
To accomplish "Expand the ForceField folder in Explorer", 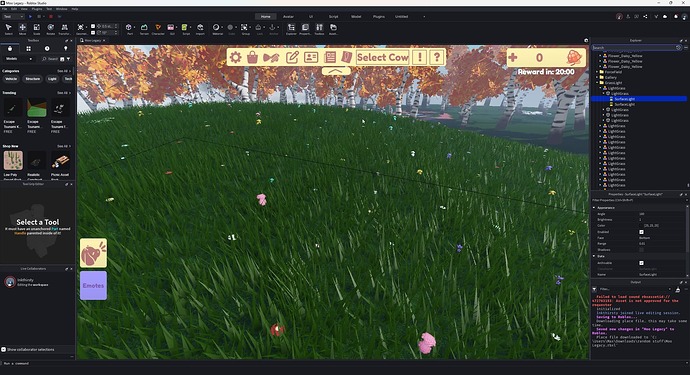I will pos(597,72).
